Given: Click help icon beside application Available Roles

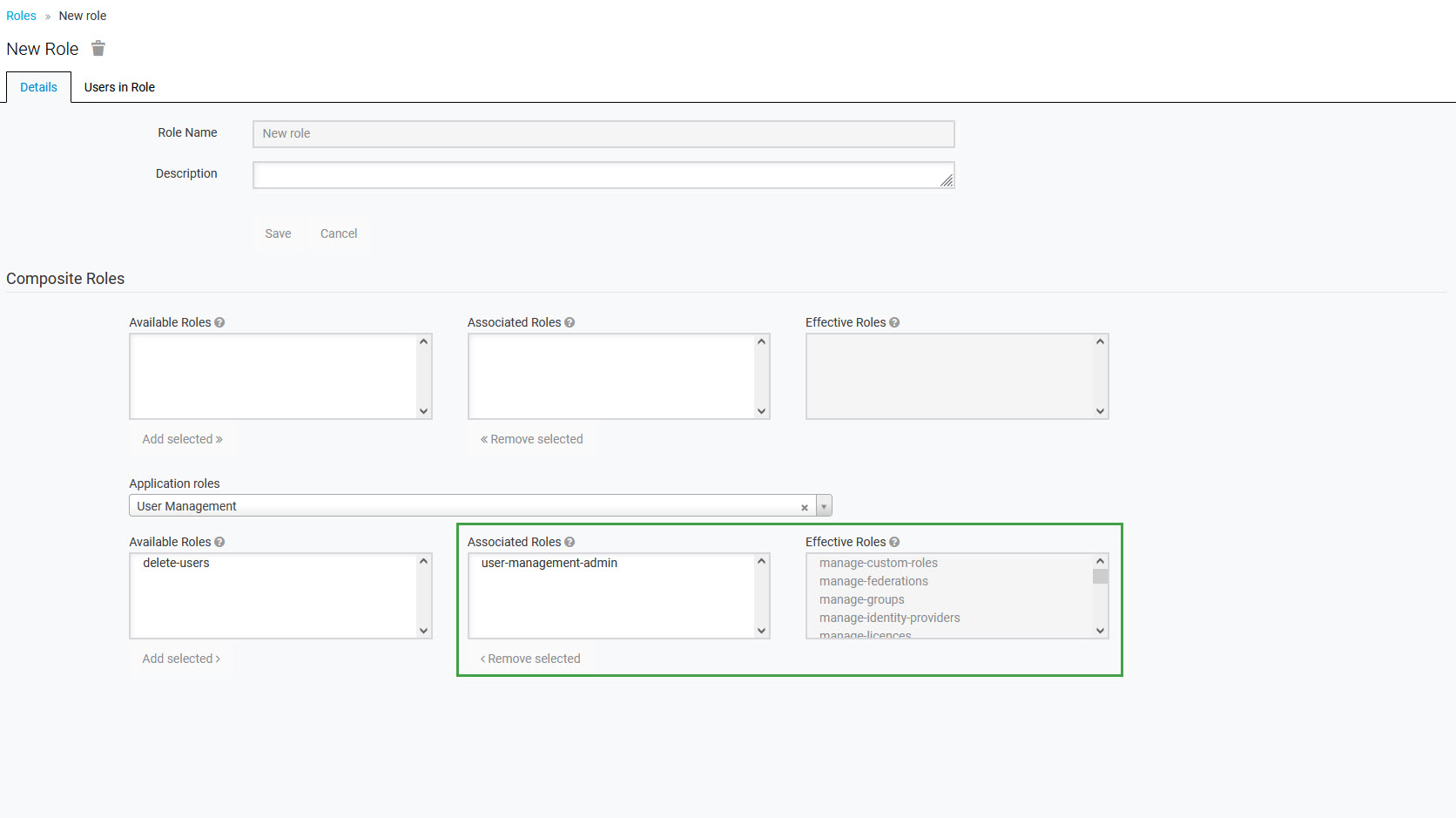Looking at the screenshot, I should (x=219, y=542).
